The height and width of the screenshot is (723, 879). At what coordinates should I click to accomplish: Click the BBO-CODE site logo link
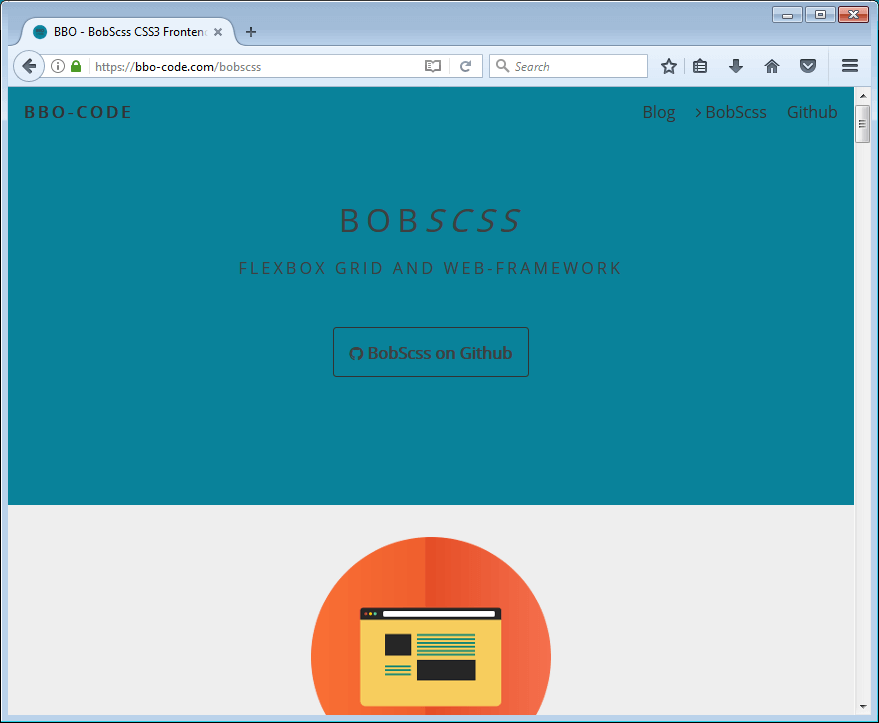(x=78, y=112)
